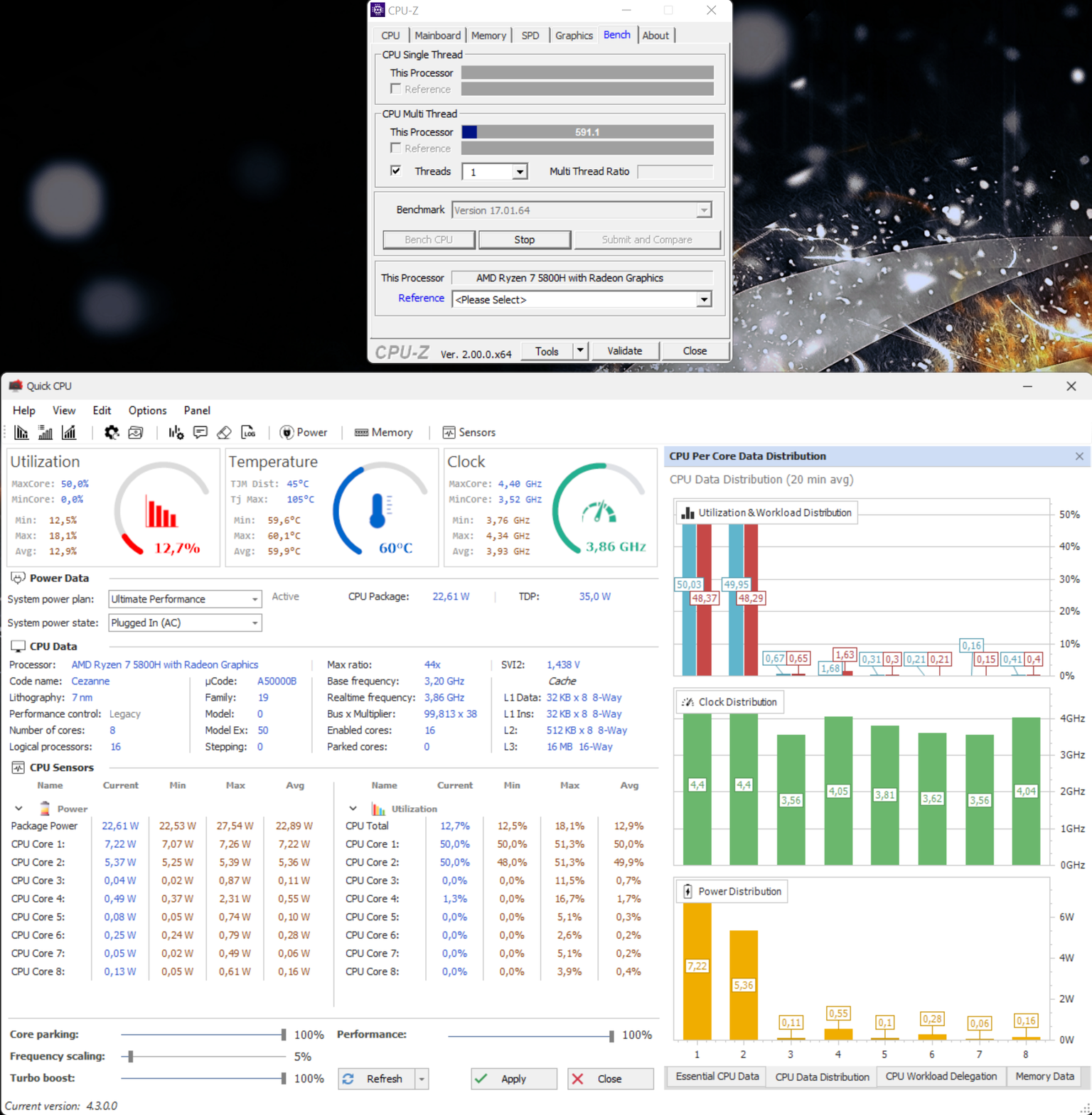The image size is (1092, 1115).
Task: Open the Threads count dropdown in CPU-Z
Action: [x=520, y=172]
